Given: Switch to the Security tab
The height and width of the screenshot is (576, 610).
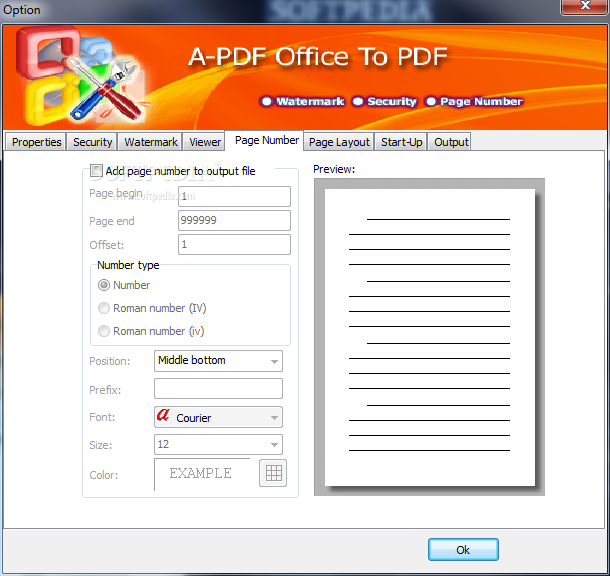Looking at the screenshot, I should click(x=92, y=142).
